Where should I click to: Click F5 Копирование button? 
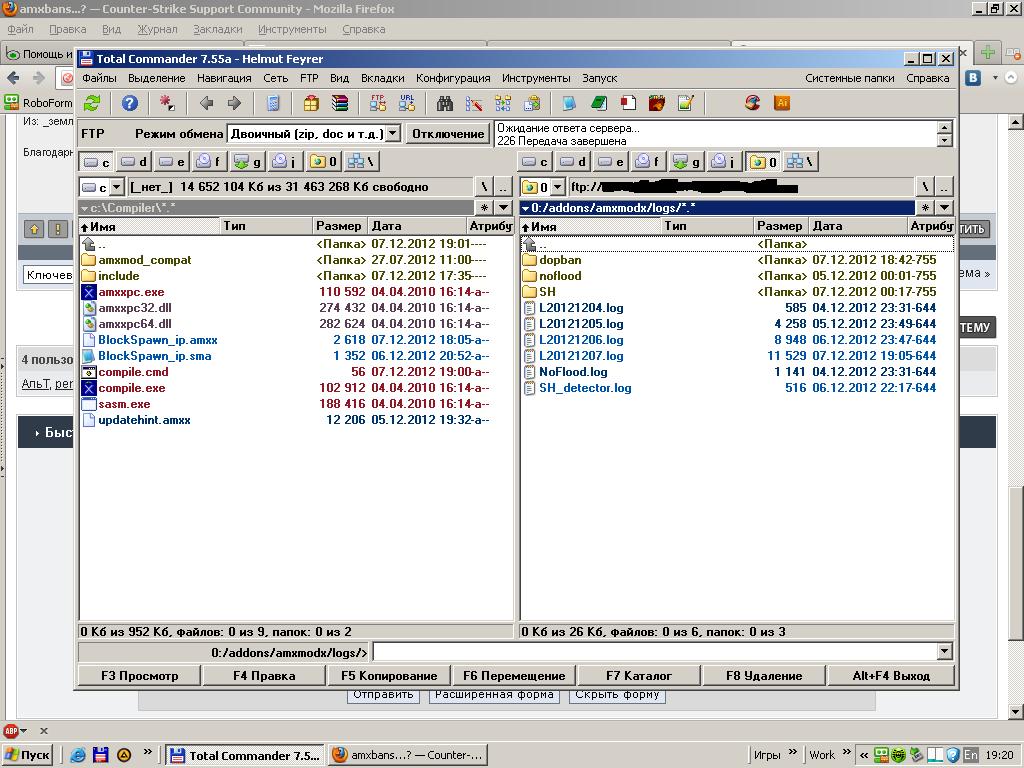[389, 676]
